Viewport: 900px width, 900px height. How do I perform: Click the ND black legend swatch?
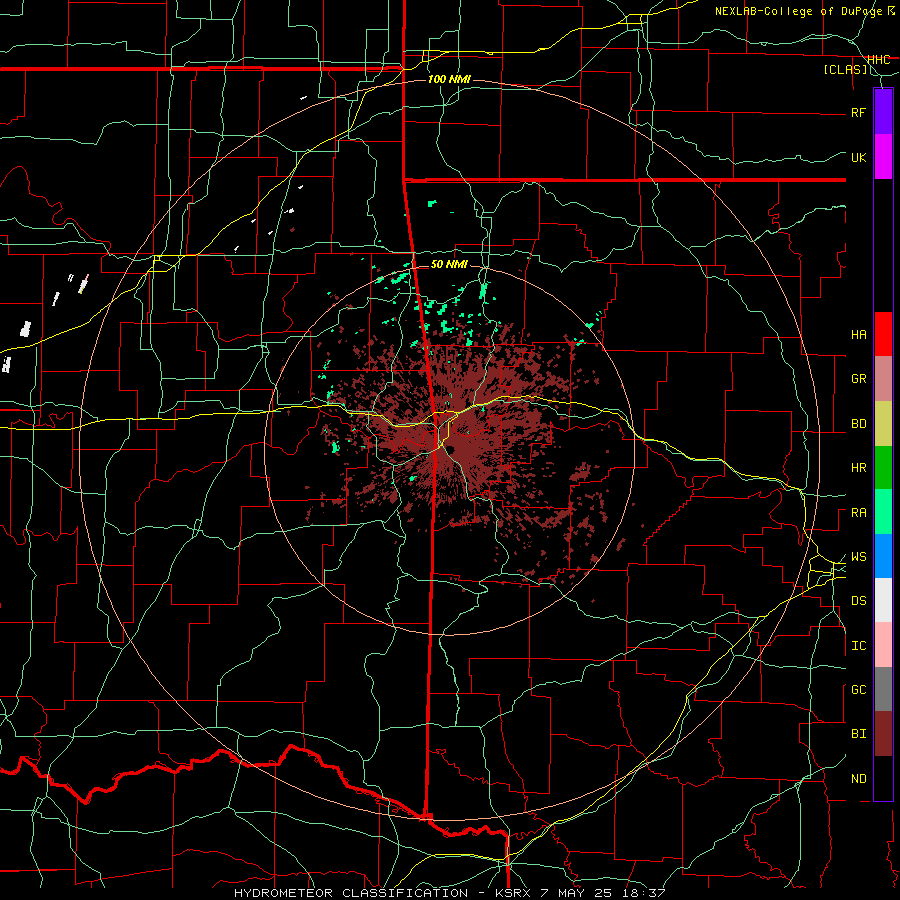click(883, 778)
